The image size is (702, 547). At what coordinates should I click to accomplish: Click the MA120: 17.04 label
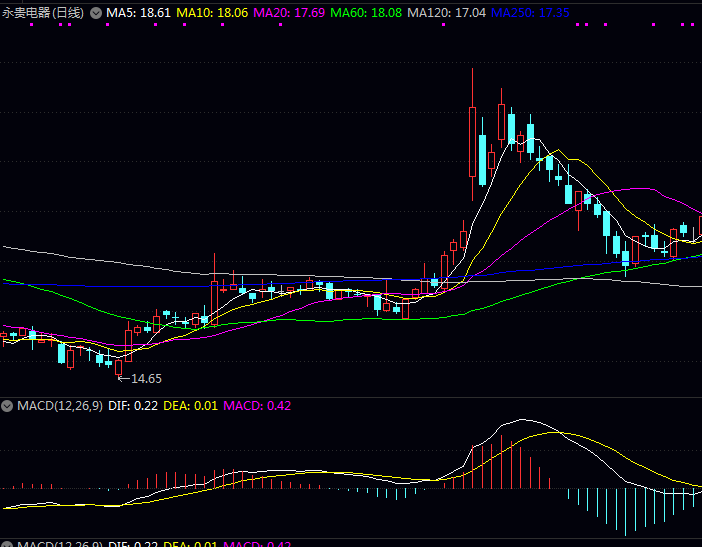click(446, 13)
